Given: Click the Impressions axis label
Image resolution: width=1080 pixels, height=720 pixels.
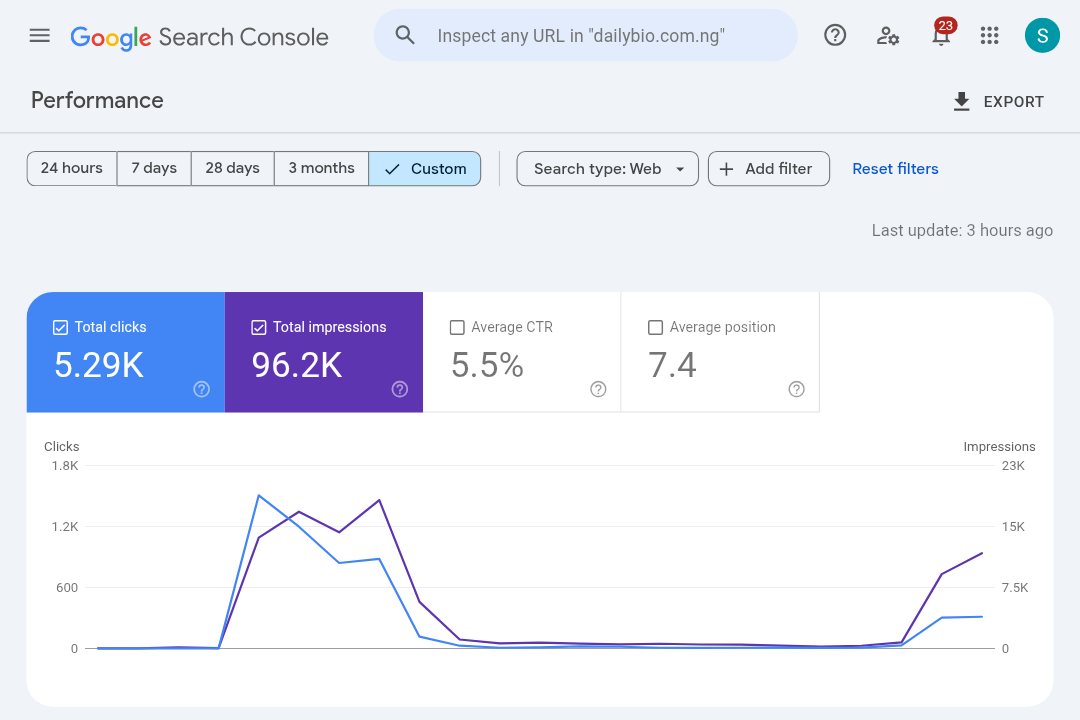Looking at the screenshot, I should point(999,446).
